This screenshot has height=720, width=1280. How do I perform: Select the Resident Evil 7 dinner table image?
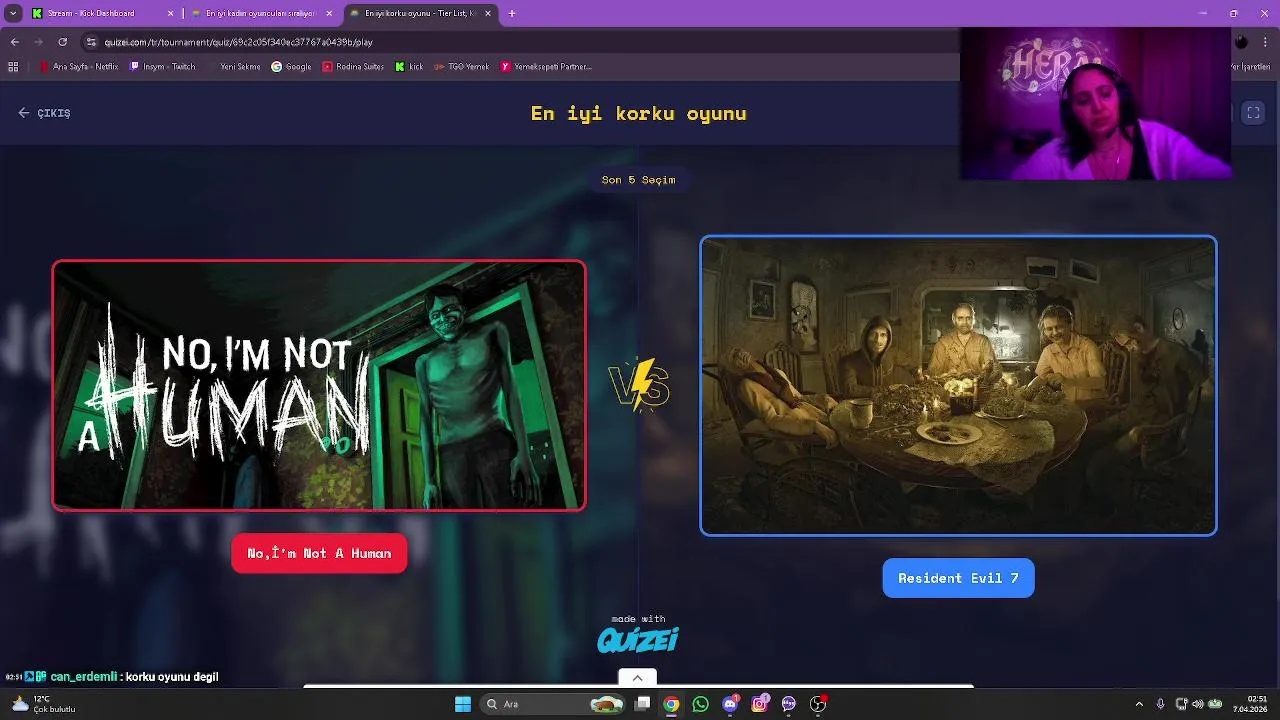[x=958, y=386]
